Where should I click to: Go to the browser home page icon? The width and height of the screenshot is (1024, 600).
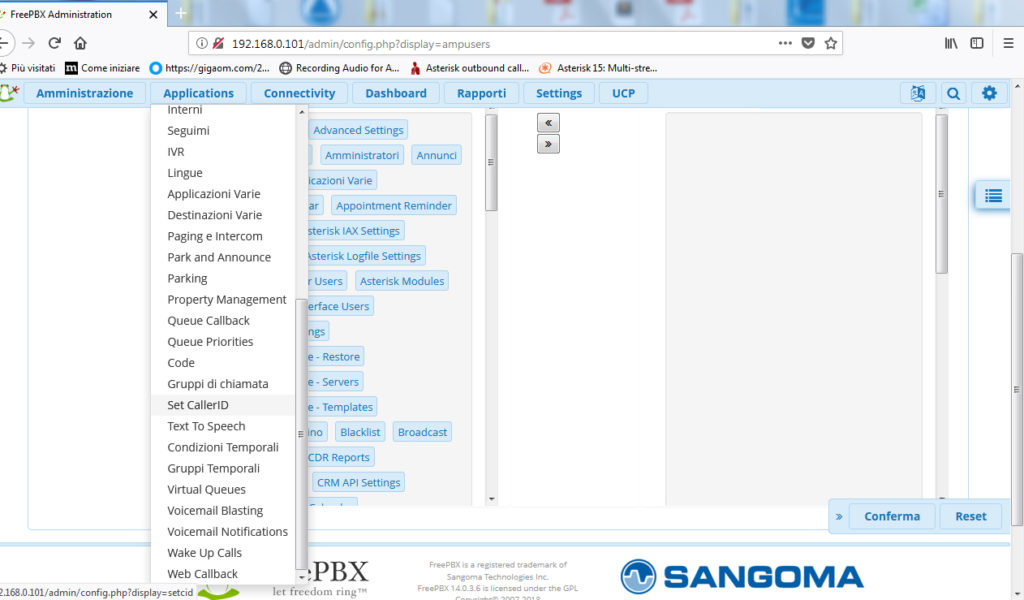click(80, 43)
